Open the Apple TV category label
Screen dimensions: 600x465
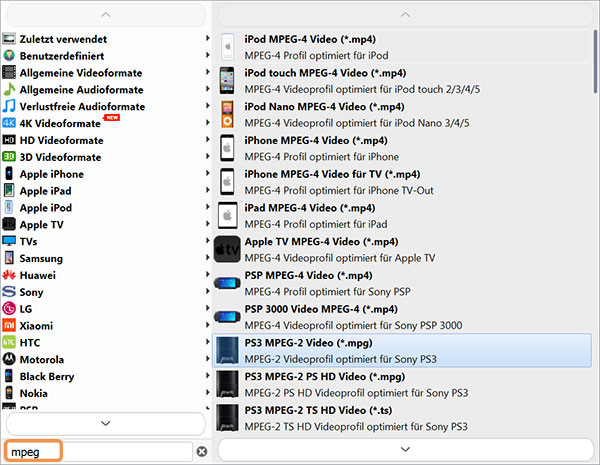click(42, 225)
